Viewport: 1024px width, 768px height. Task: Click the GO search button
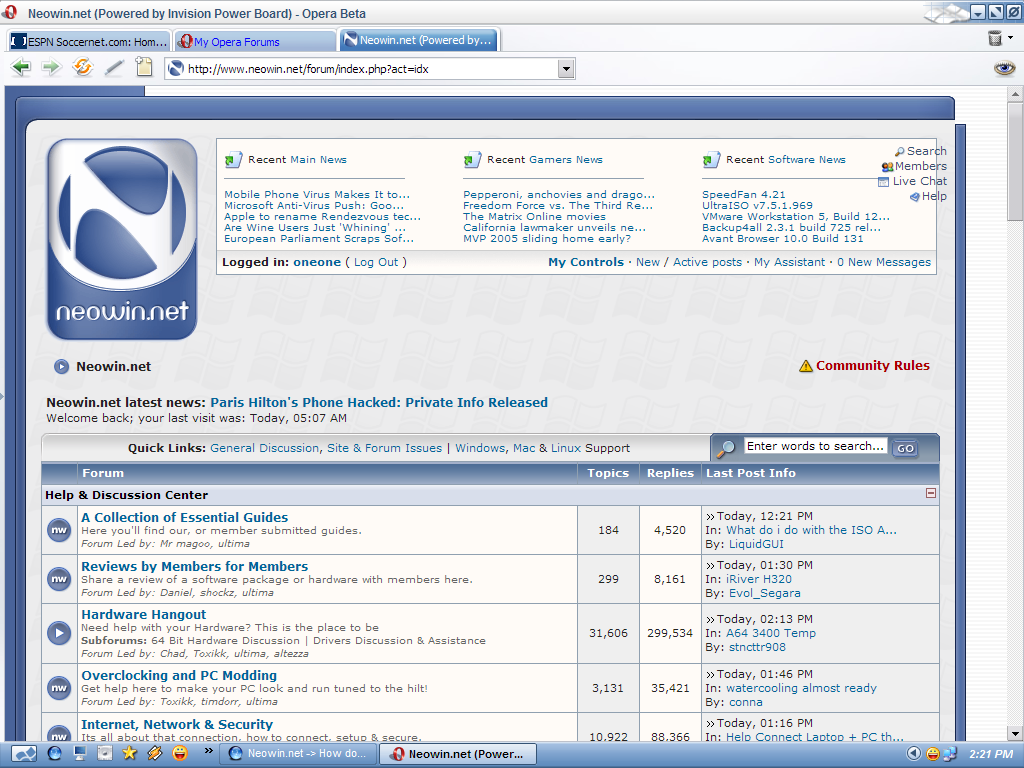pyautogui.click(x=905, y=448)
